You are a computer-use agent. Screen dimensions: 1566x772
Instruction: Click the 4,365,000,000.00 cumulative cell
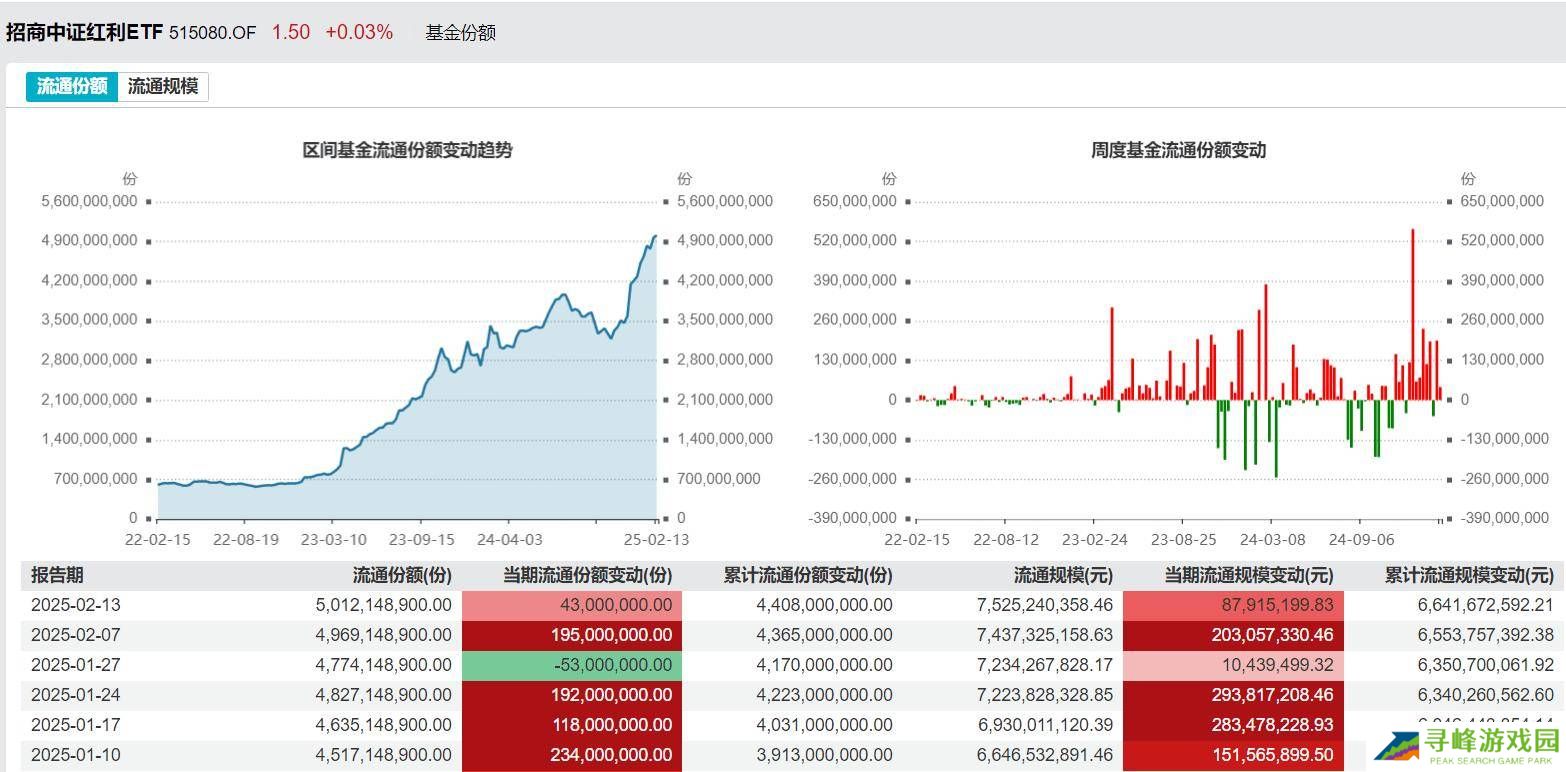824,635
